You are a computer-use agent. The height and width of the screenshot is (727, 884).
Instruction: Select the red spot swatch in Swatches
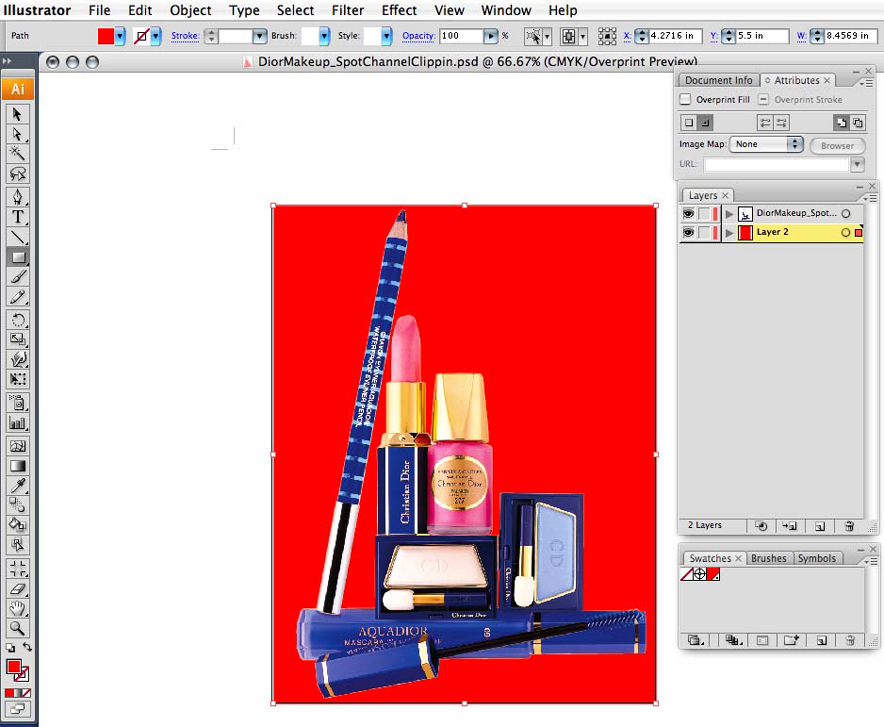coord(714,575)
